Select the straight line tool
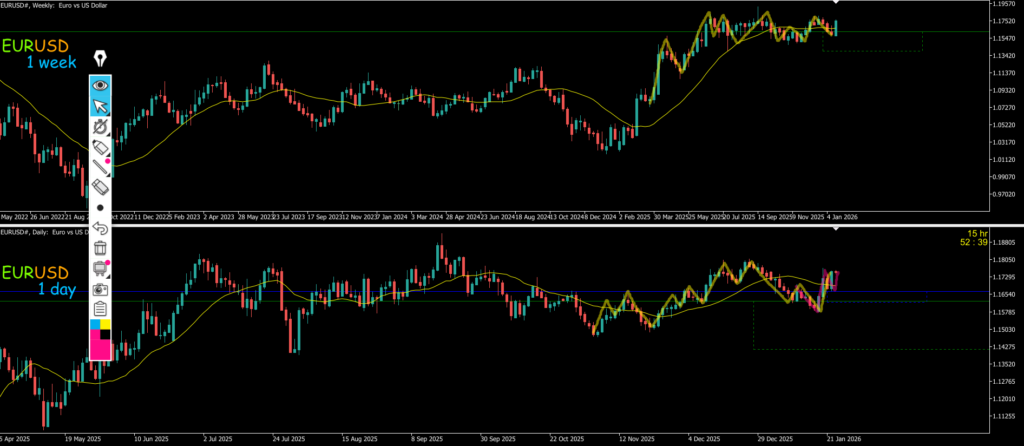This screenshot has width=1024, height=446. click(x=101, y=167)
